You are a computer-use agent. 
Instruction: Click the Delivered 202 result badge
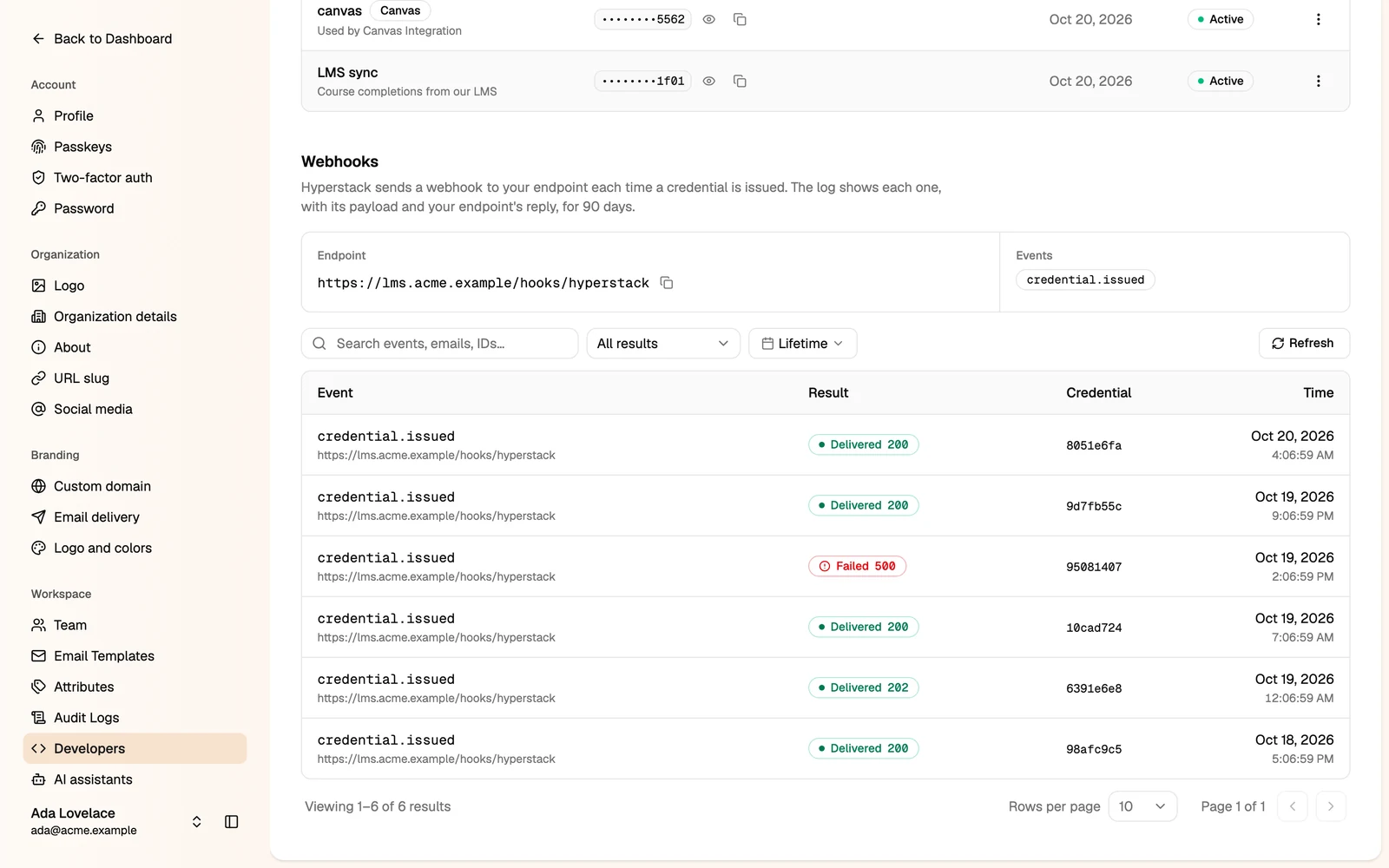pos(864,687)
